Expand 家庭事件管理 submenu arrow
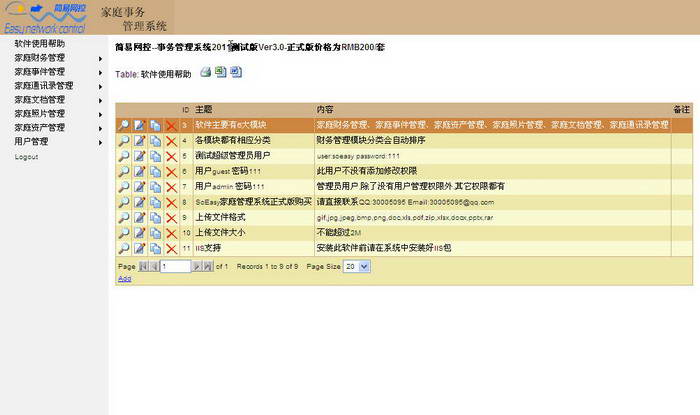The width and height of the screenshot is (700, 415). [100, 72]
